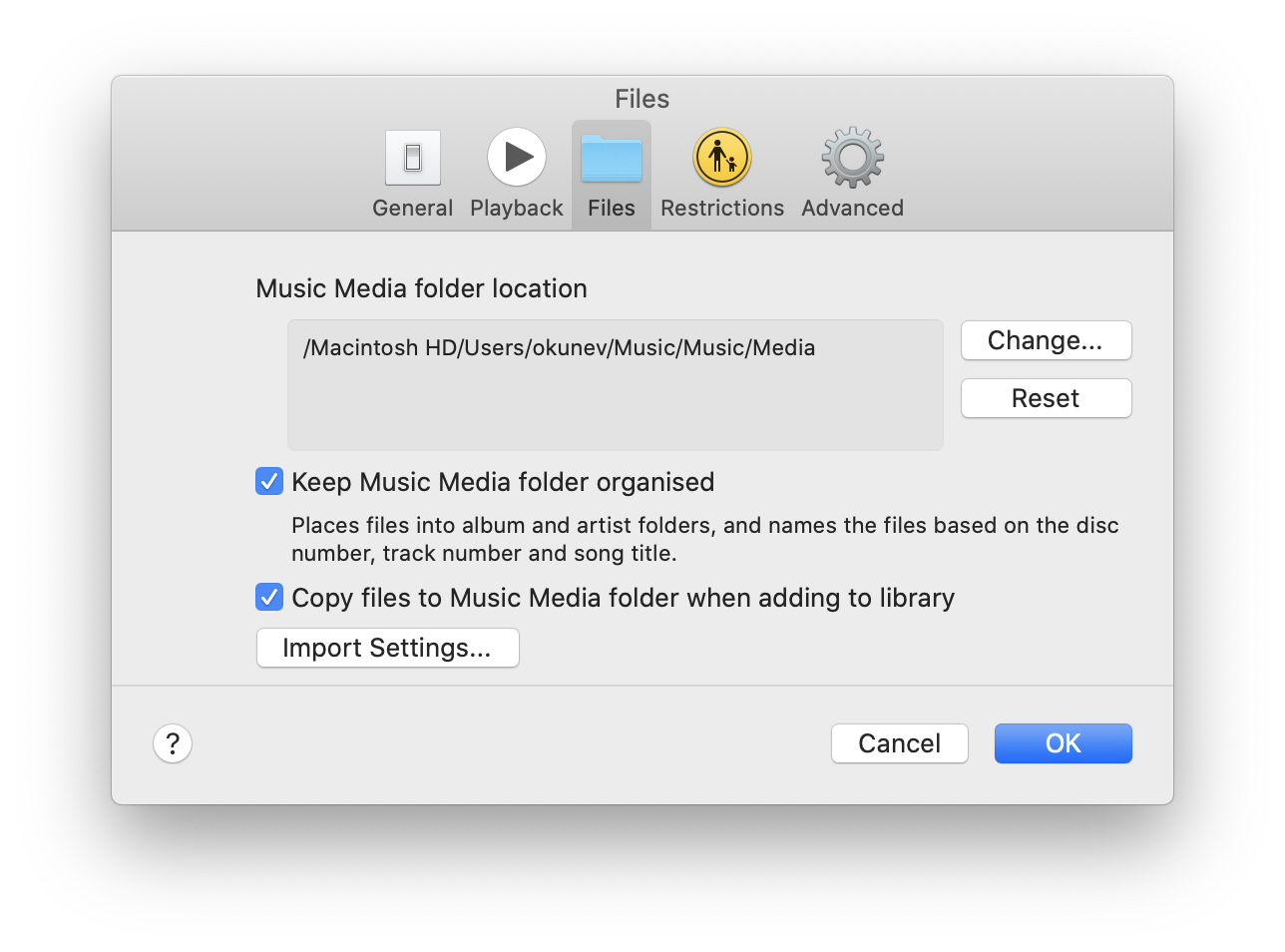Cancel the preferences dialog

tap(899, 743)
